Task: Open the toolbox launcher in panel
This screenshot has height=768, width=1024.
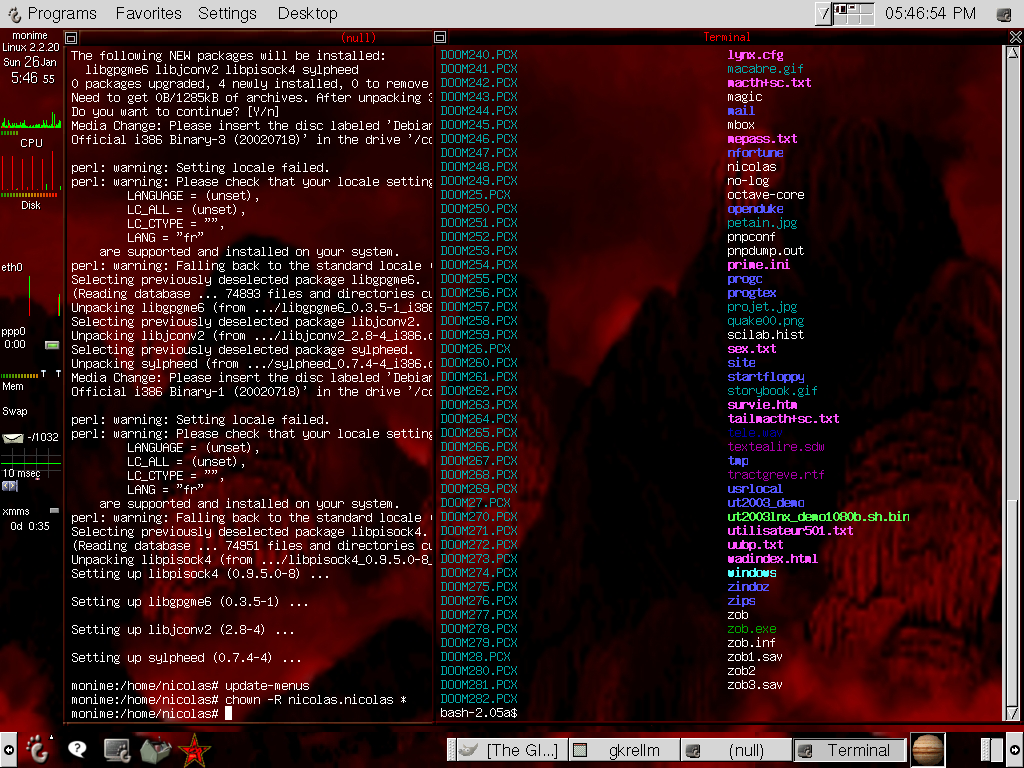Action: tap(154, 748)
